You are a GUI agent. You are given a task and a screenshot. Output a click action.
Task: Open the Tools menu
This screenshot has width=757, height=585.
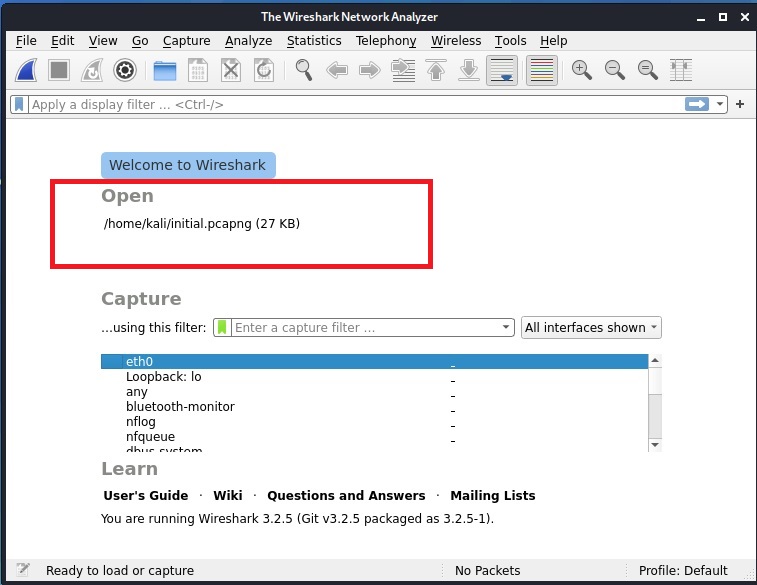(x=510, y=41)
